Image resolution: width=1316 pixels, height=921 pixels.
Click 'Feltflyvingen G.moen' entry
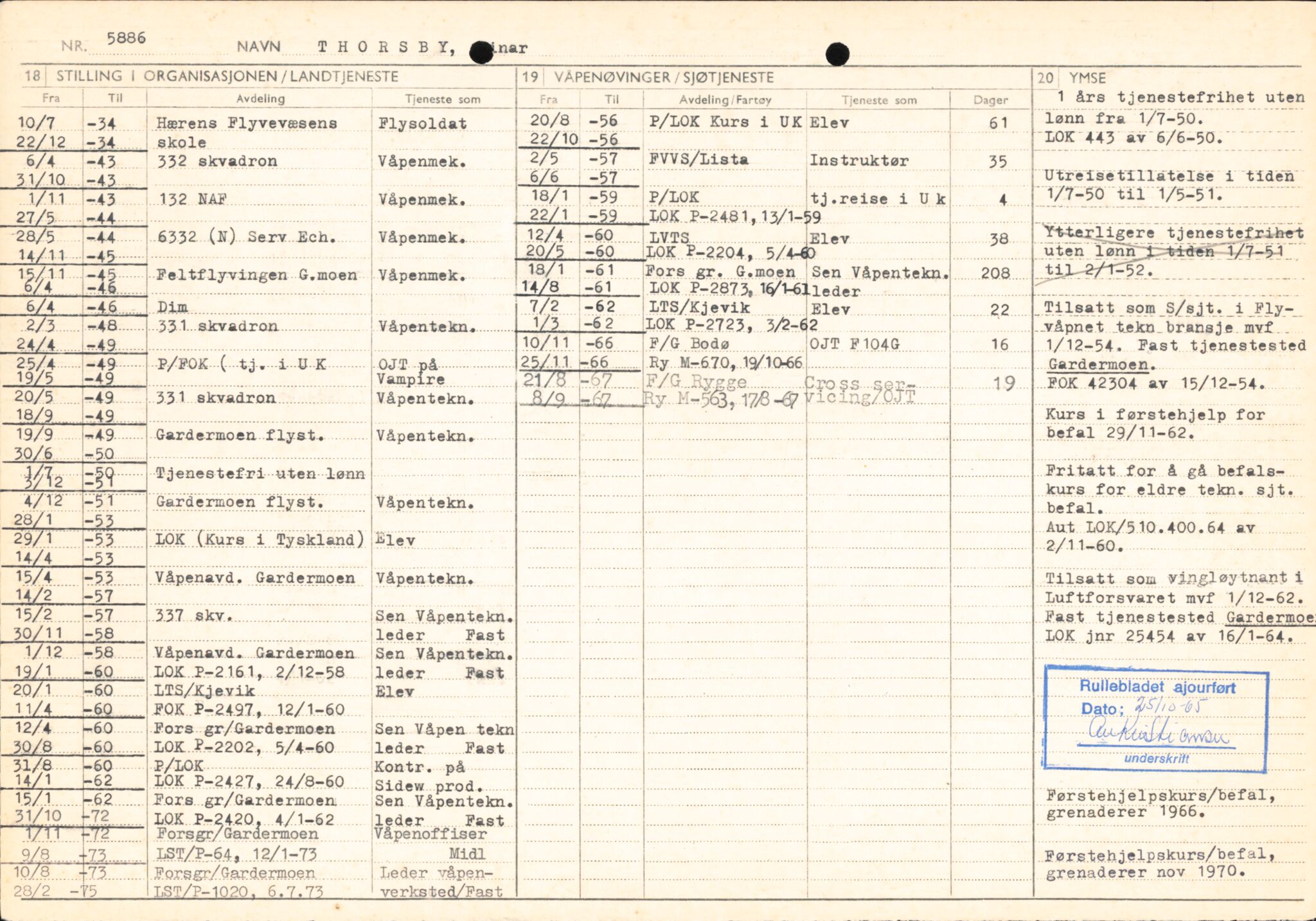click(257, 275)
